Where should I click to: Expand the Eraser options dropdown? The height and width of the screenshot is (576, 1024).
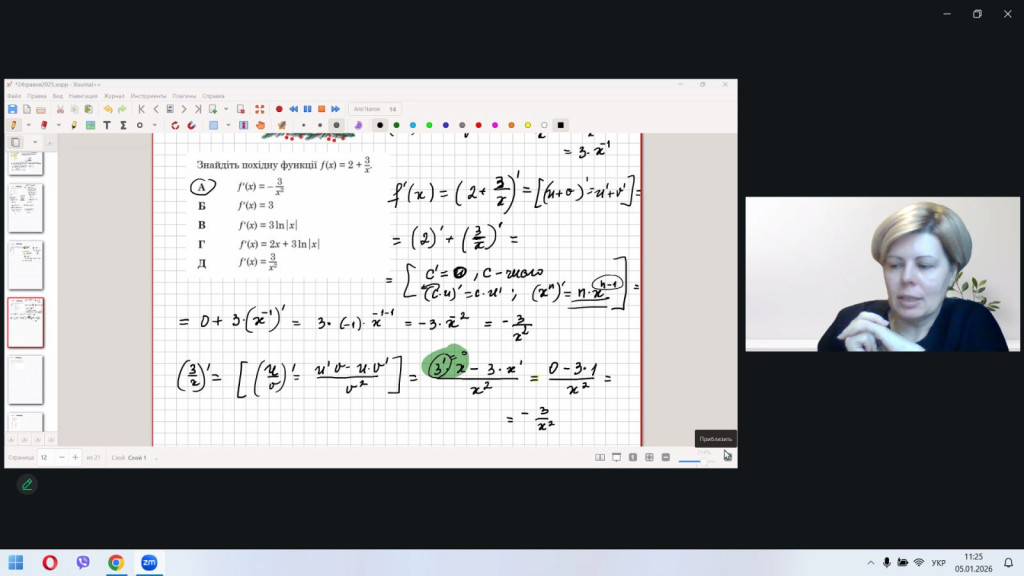59,125
